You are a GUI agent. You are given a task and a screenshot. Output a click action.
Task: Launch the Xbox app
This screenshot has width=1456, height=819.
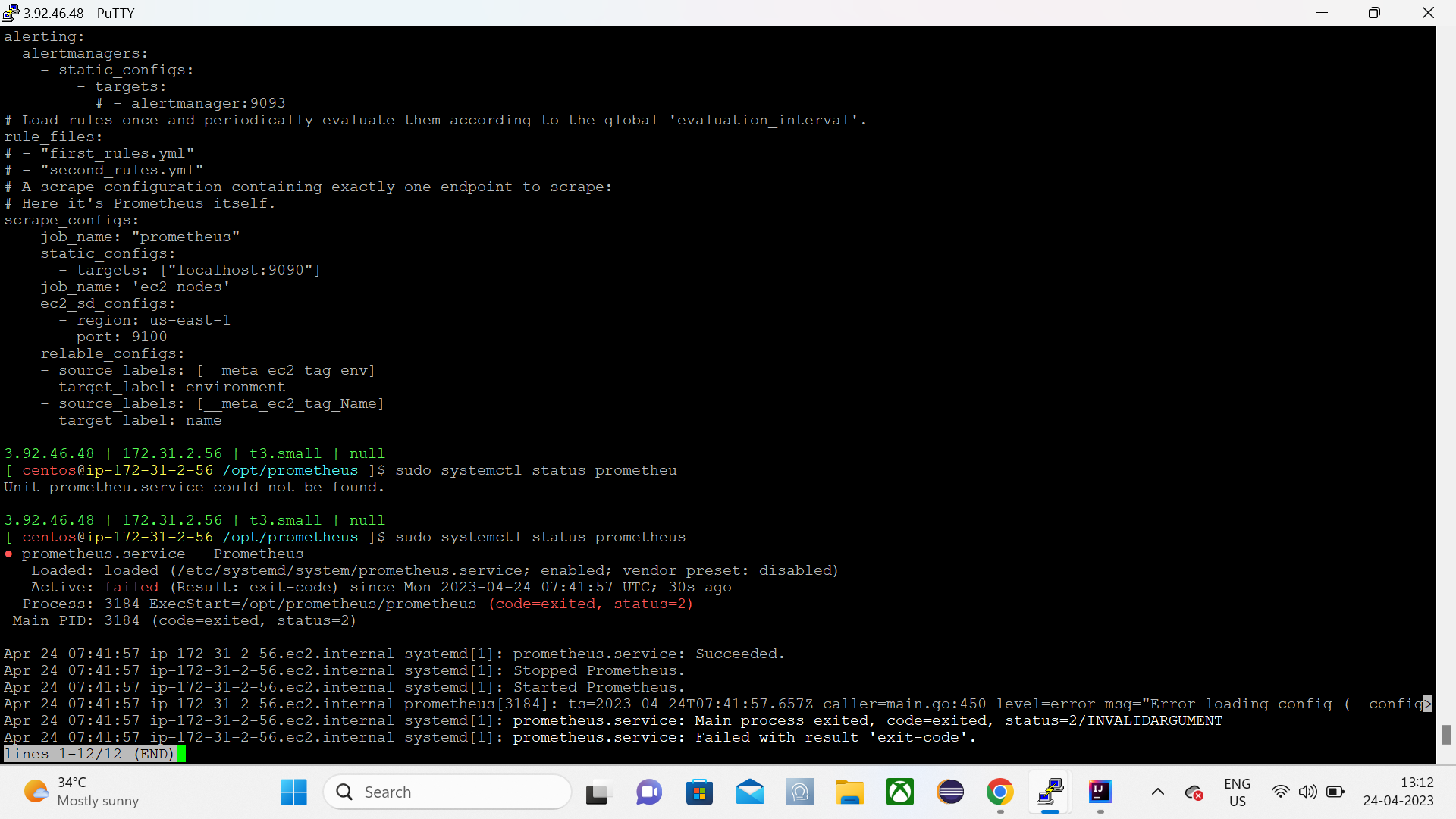tap(900, 792)
